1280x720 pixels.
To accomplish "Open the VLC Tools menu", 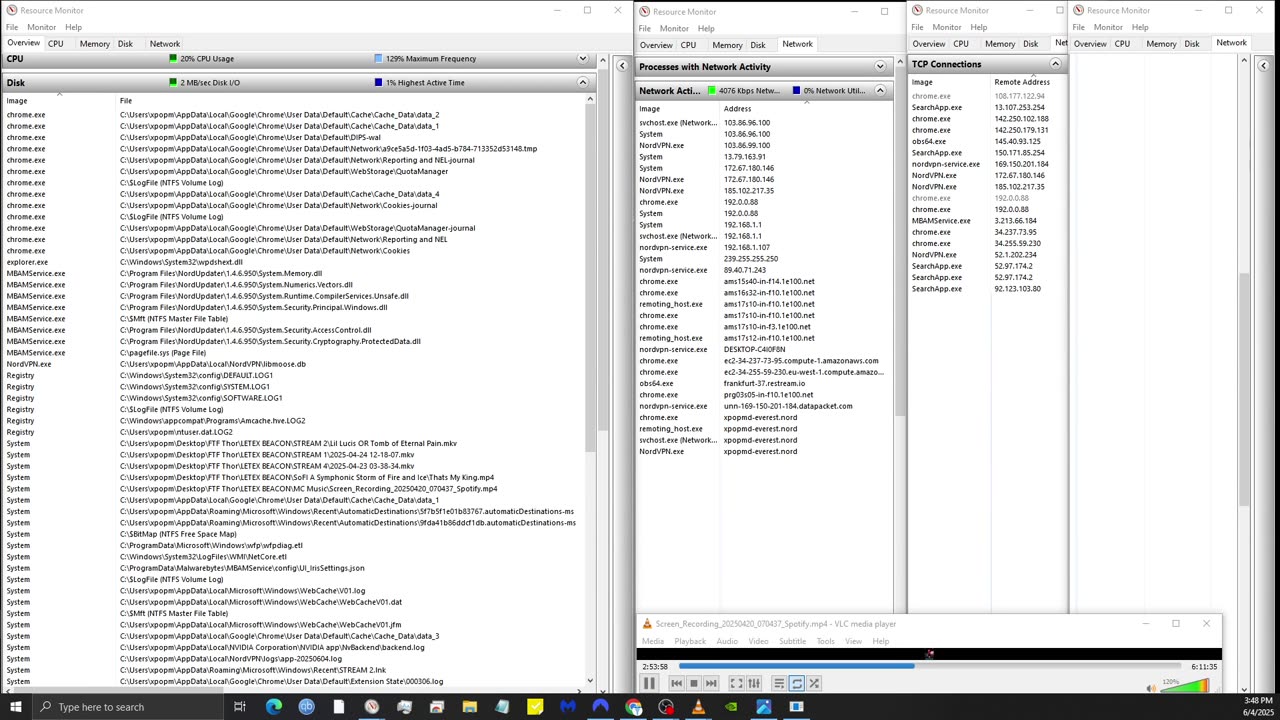I will coord(825,642).
